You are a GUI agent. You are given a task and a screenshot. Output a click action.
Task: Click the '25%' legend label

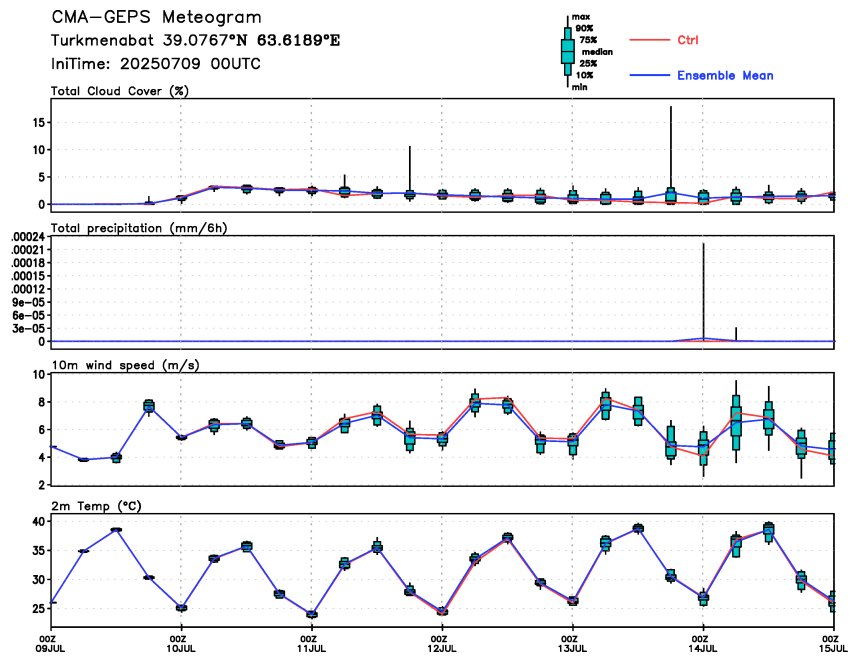point(588,63)
